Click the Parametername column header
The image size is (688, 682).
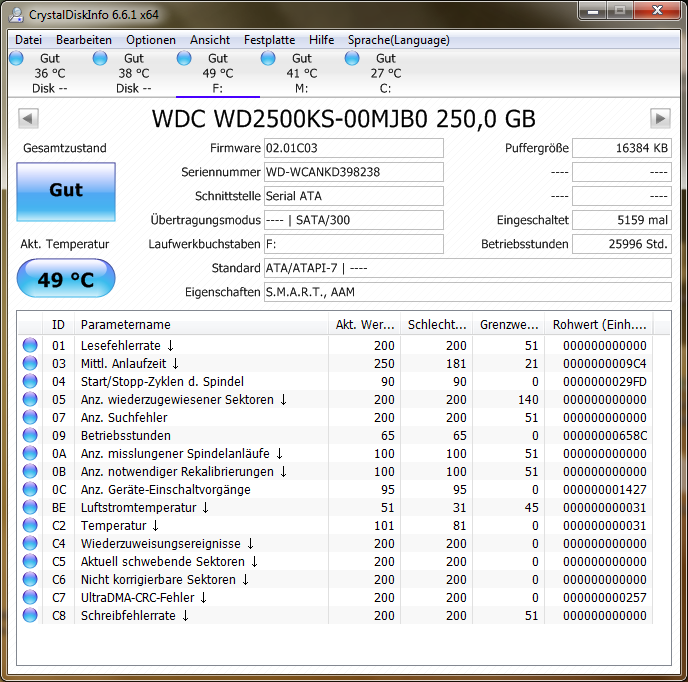pos(201,324)
